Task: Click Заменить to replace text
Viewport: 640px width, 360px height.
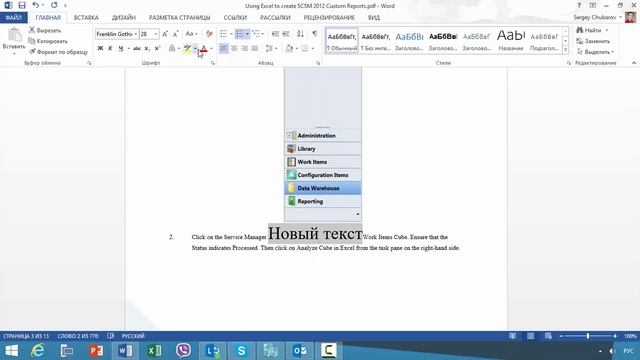Action: click(x=593, y=41)
